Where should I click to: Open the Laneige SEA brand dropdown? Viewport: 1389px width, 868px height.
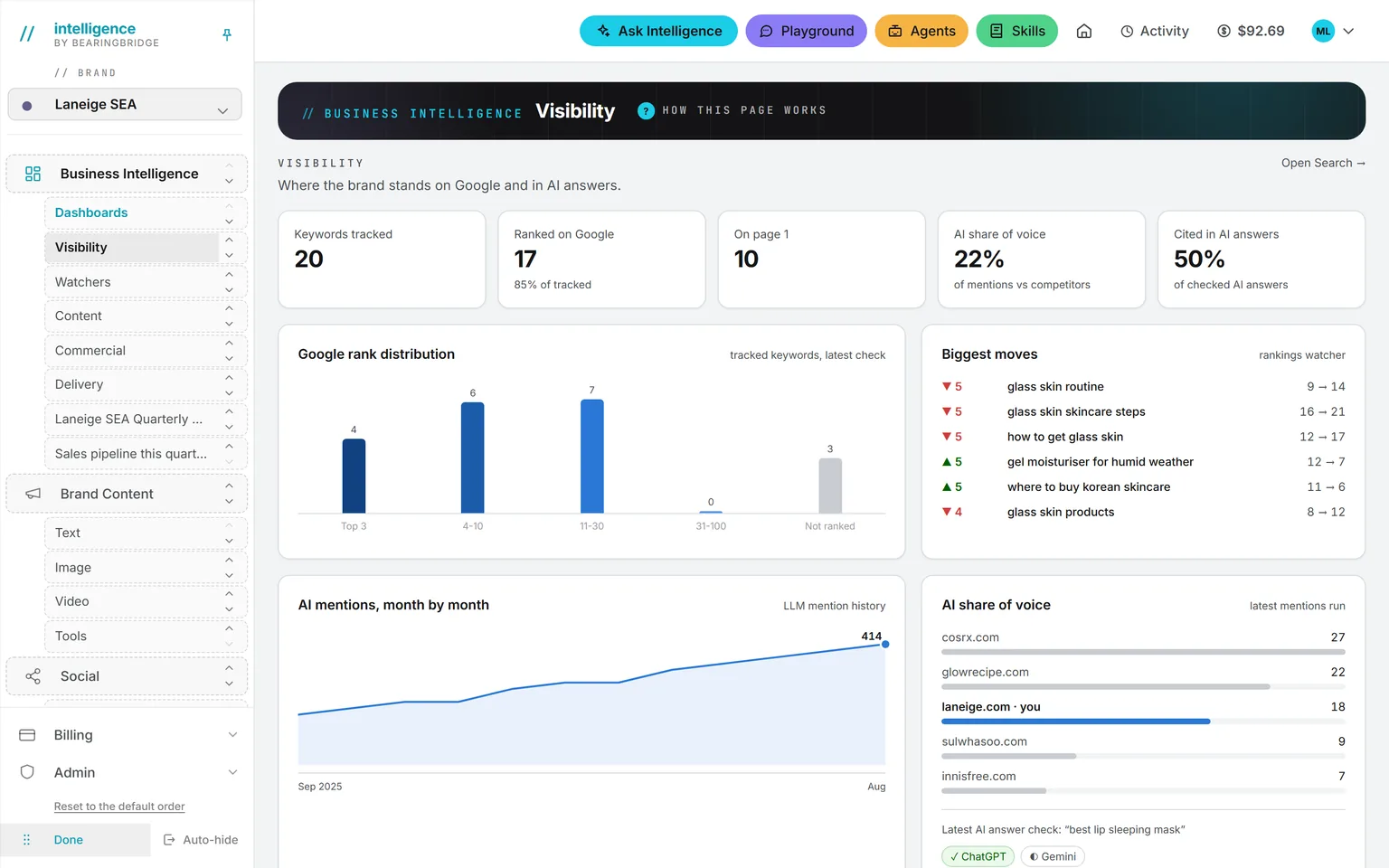pyautogui.click(x=125, y=104)
